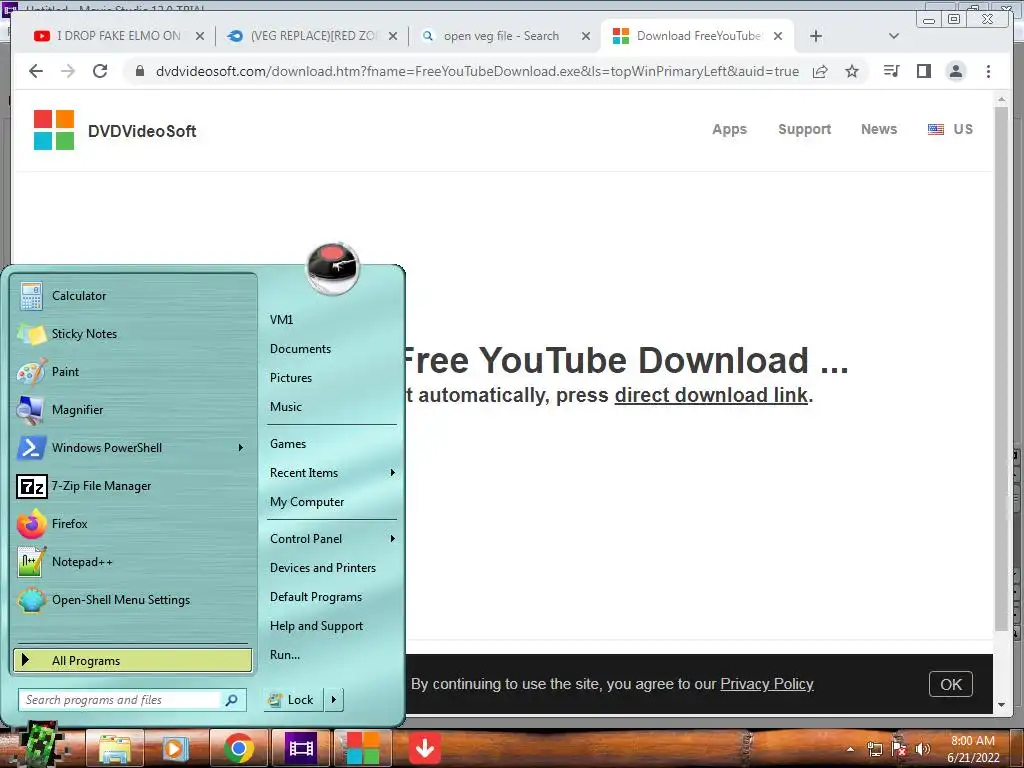The height and width of the screenshot is (768, 1024).
Task: Expand the Recent Items submenu arrow
Action: pos(392,473)
